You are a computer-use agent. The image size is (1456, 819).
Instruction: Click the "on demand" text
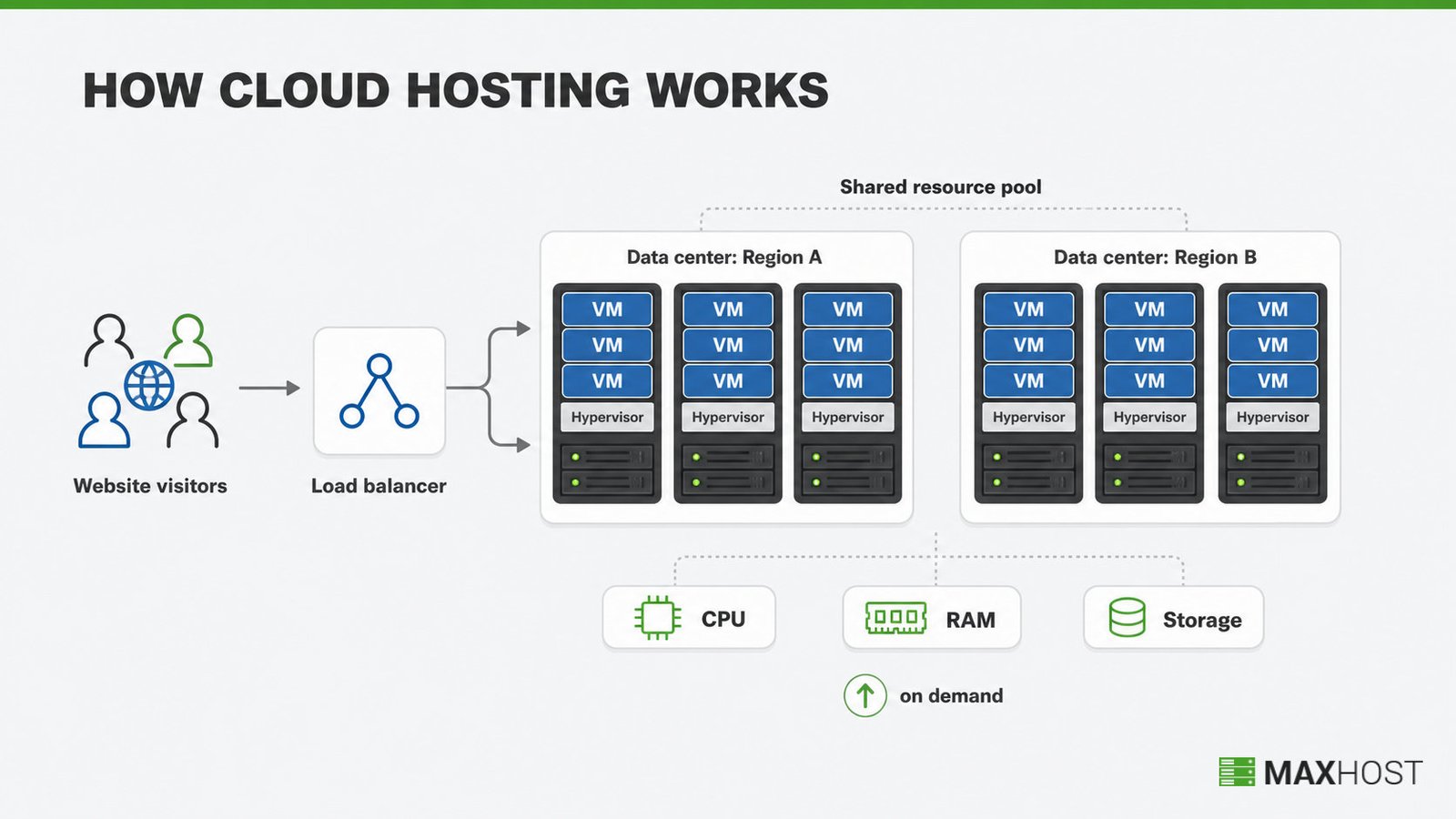click(951, 696)
